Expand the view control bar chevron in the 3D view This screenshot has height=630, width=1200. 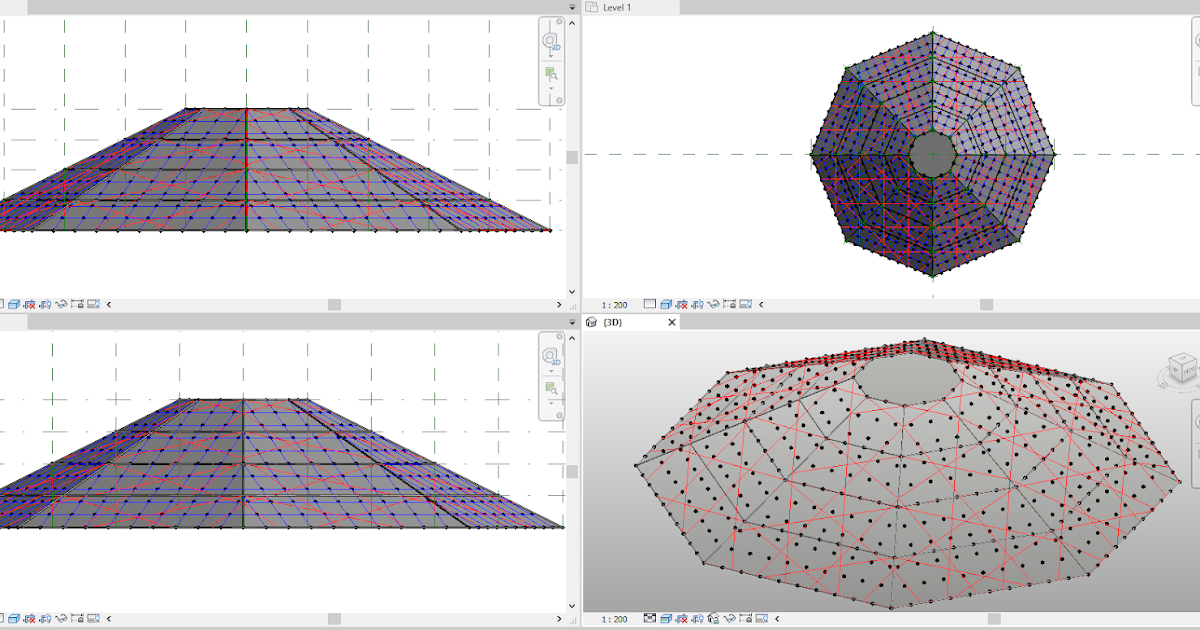(x=777, y=618)
